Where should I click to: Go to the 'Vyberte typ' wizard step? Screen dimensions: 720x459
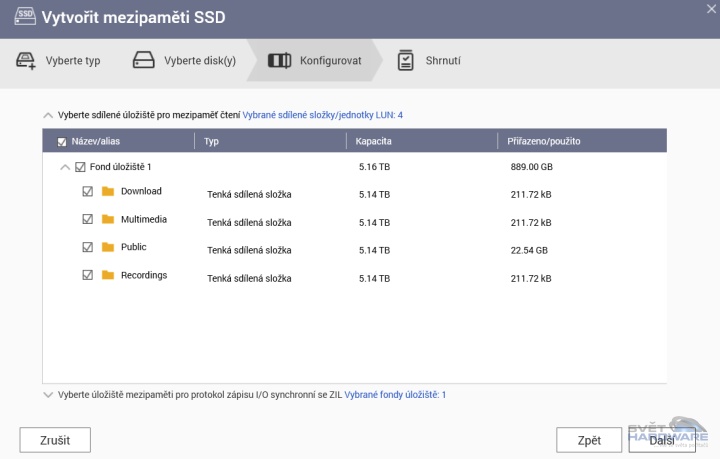(72, 61)
